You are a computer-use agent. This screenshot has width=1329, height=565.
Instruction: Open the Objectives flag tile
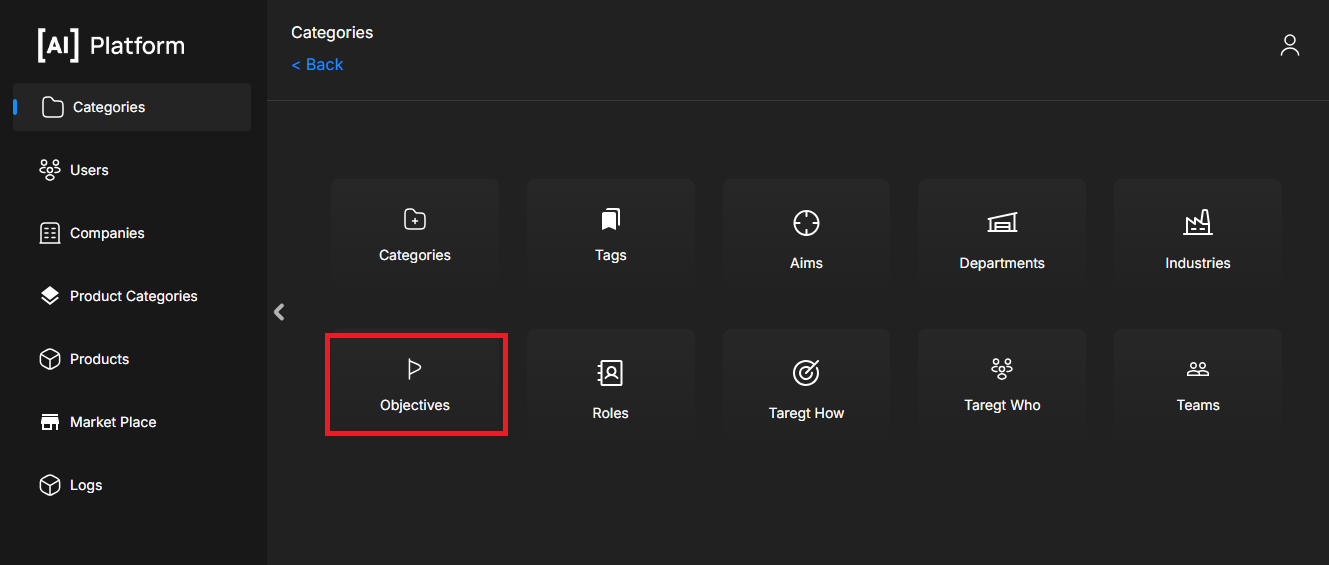point(415,385)
